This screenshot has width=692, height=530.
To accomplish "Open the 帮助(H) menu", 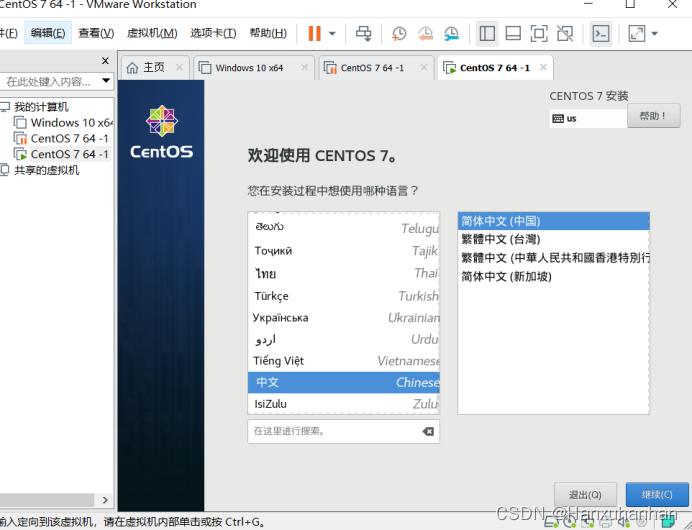I will [x=268, y=33].
